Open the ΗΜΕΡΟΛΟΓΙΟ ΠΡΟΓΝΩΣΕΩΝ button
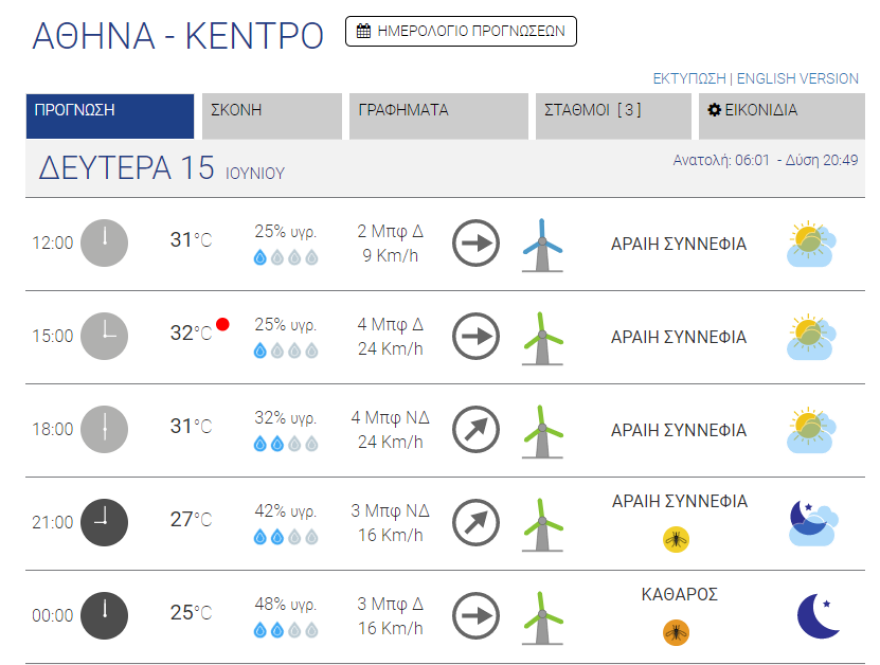880x665 pixels. (460, 31)
